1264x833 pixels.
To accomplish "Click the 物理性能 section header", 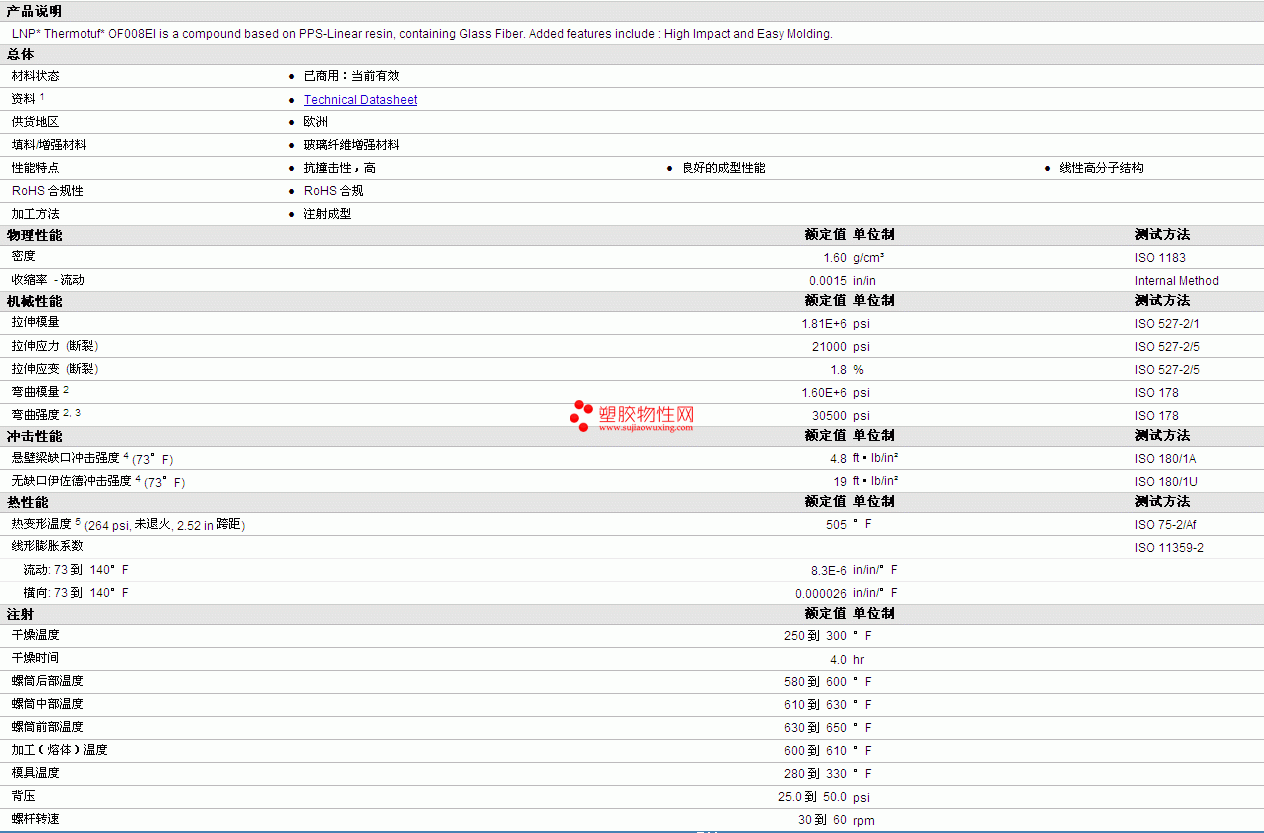I will pyautogui.click(x=34, y=235).
